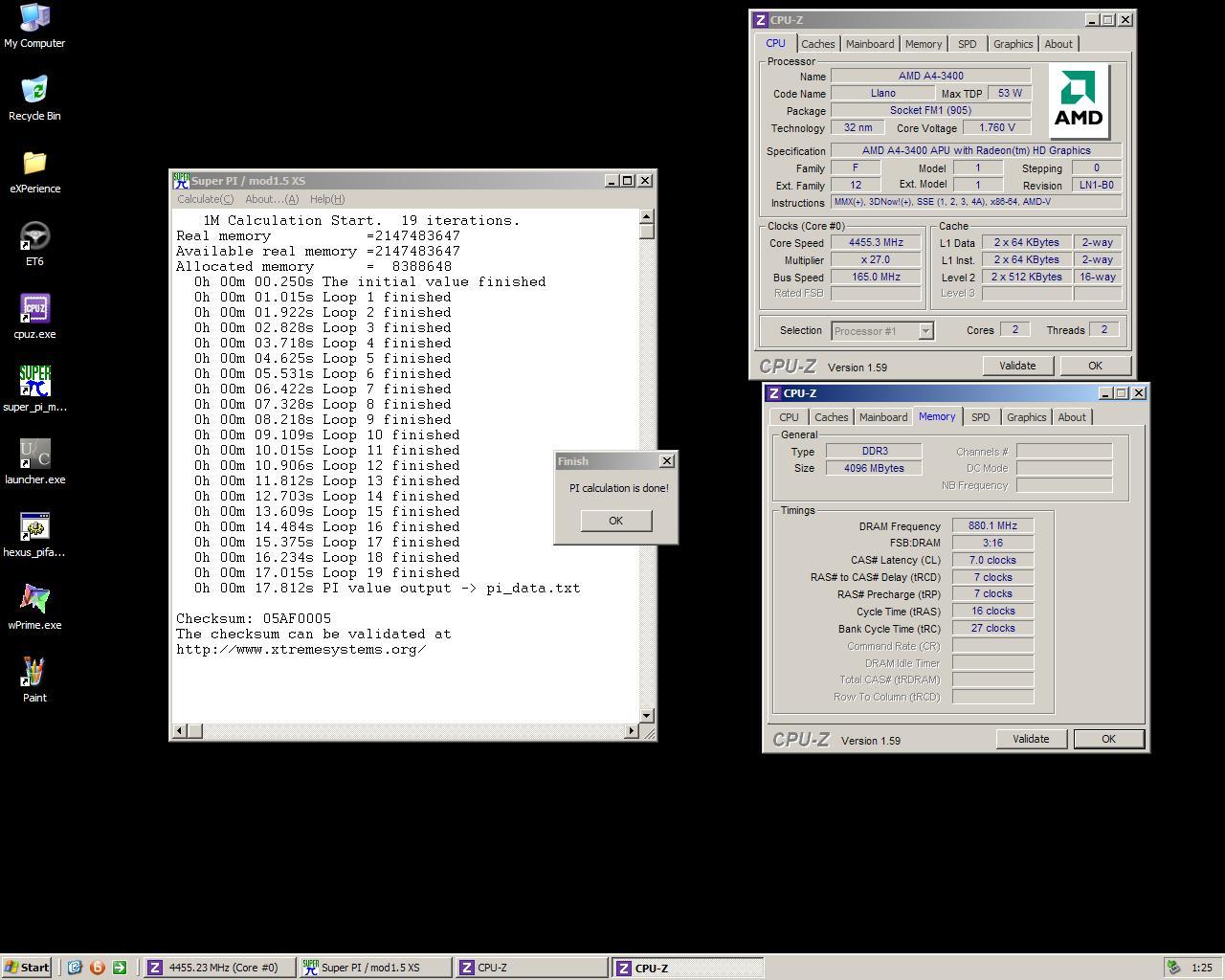
Task: Open the Calculate menu in Super PI
Action: [205, 199]
